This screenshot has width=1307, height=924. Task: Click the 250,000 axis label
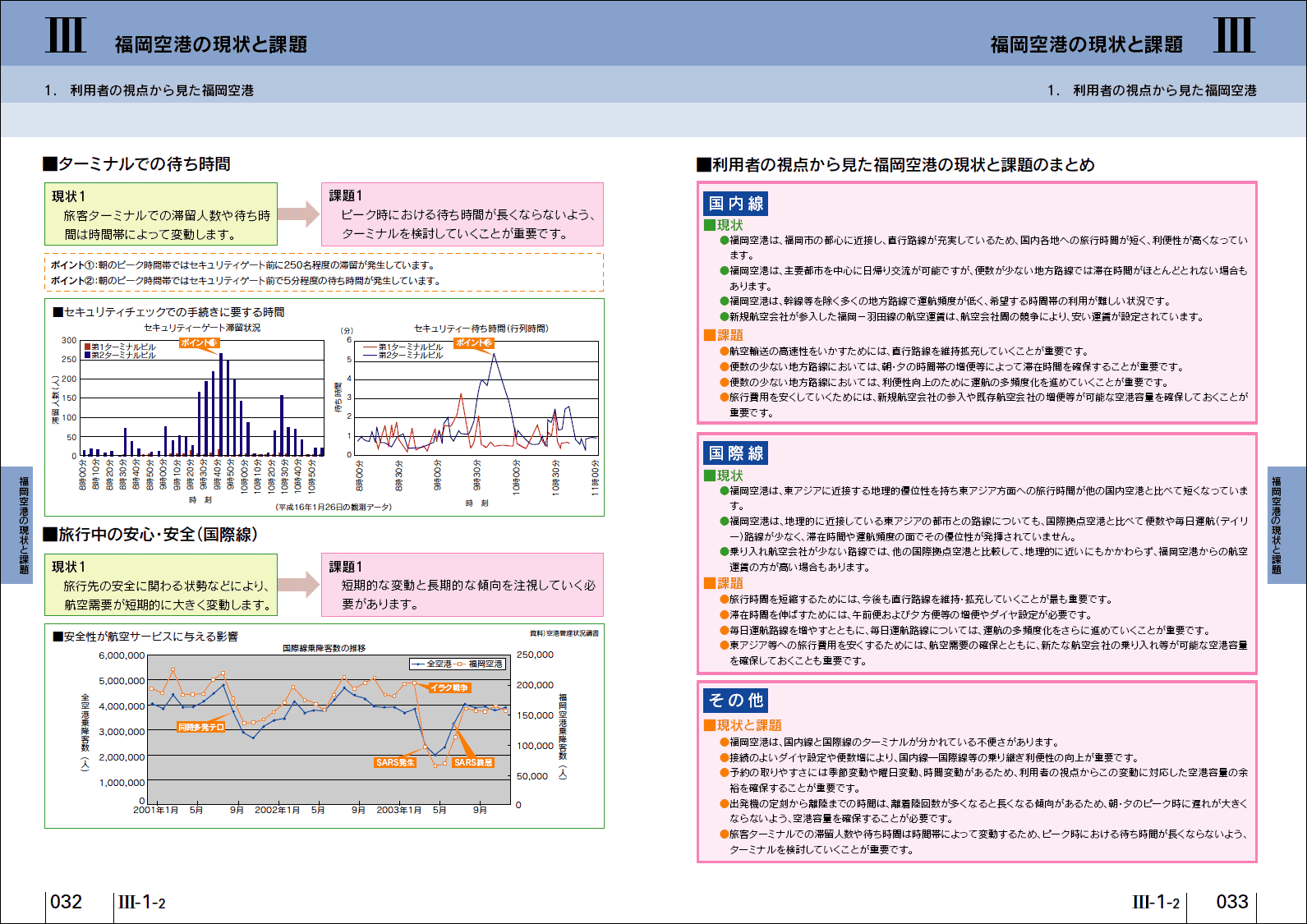535,655
